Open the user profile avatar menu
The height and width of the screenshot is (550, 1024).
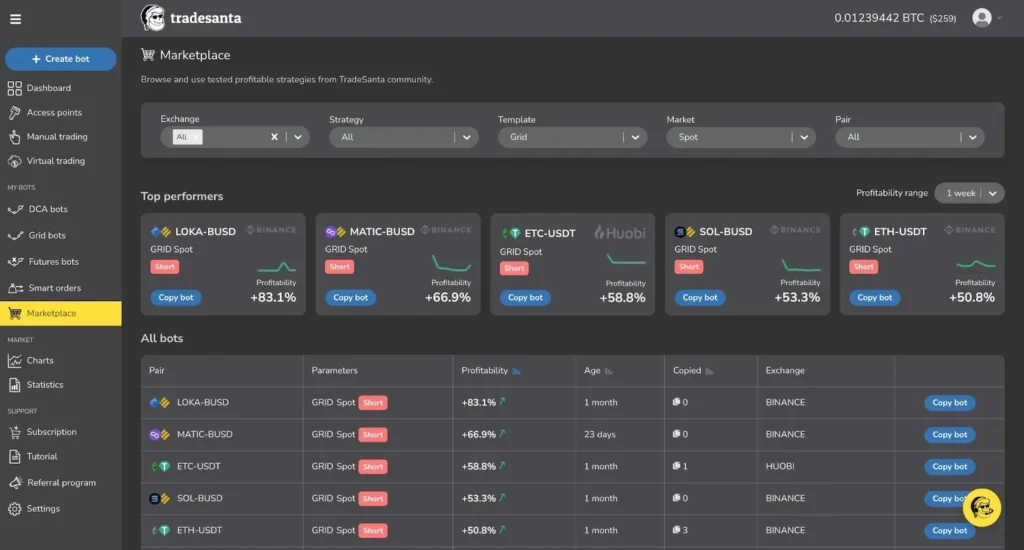982,18
